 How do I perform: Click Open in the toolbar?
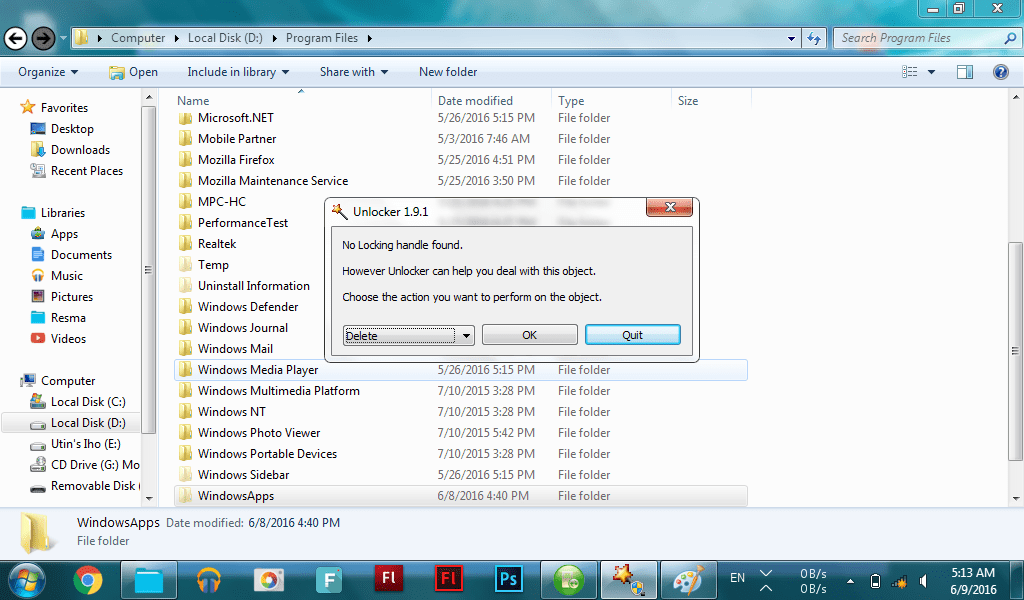pyautogui.click(x=133, y=72)
